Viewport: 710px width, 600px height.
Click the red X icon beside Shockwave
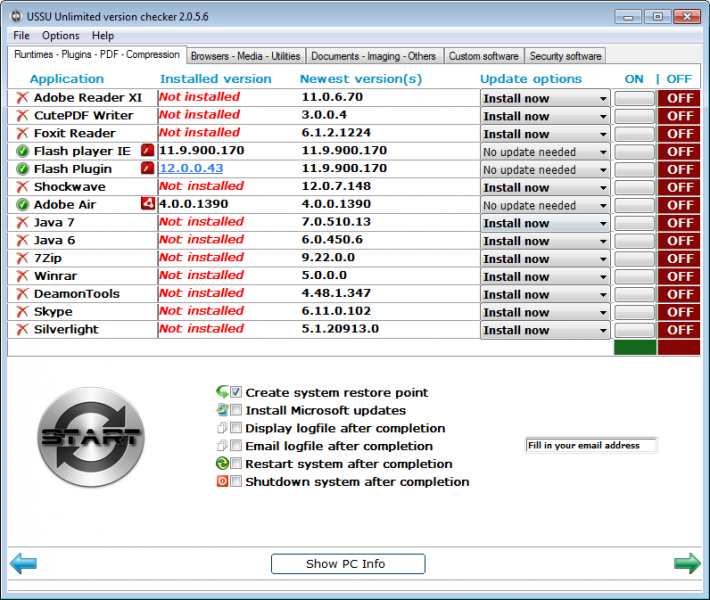tap(22, 187)
